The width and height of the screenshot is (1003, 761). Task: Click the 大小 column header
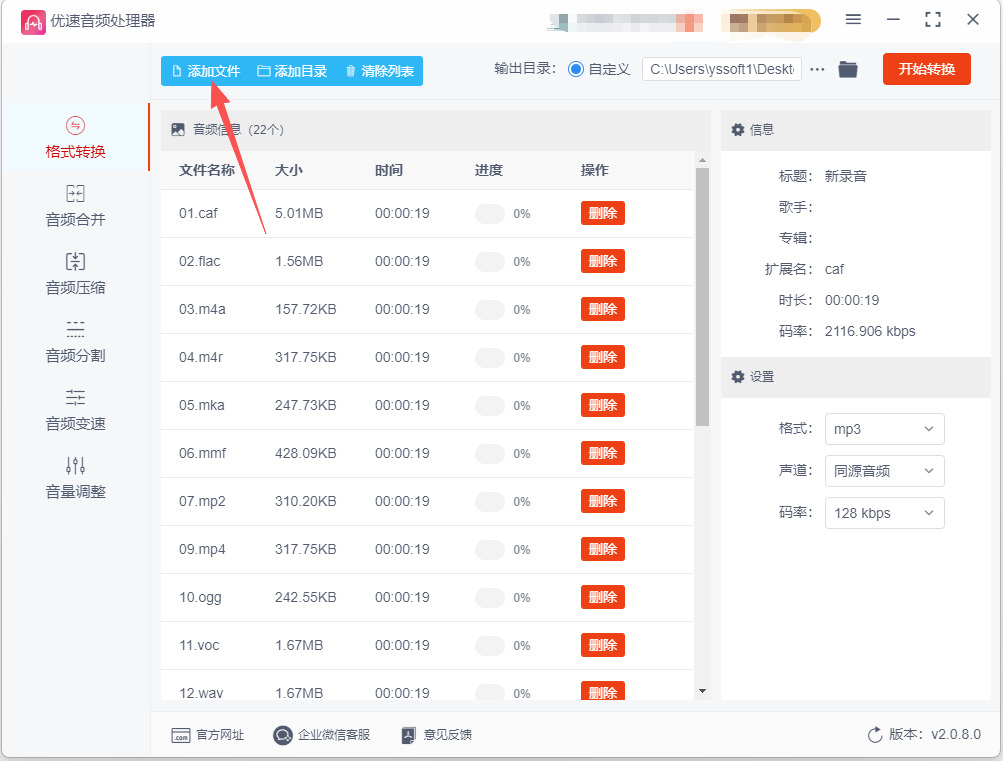click(x=288, y=170)
